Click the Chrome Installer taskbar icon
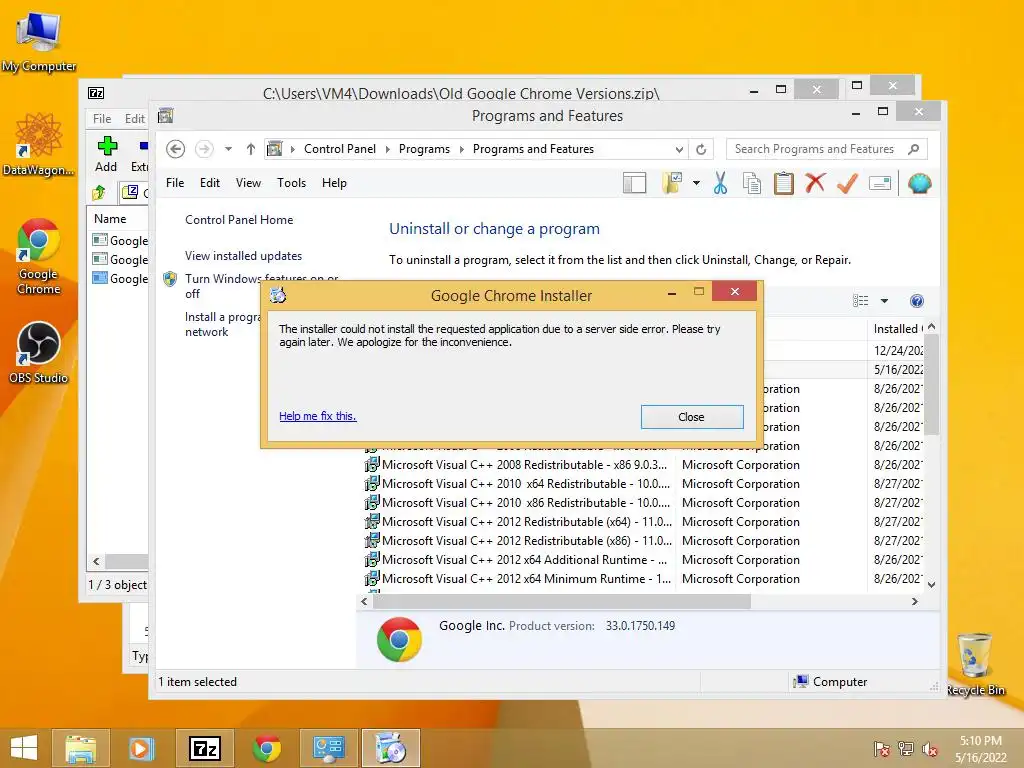Viewport: 1024px width, 768px height. [x=391, y=748]
